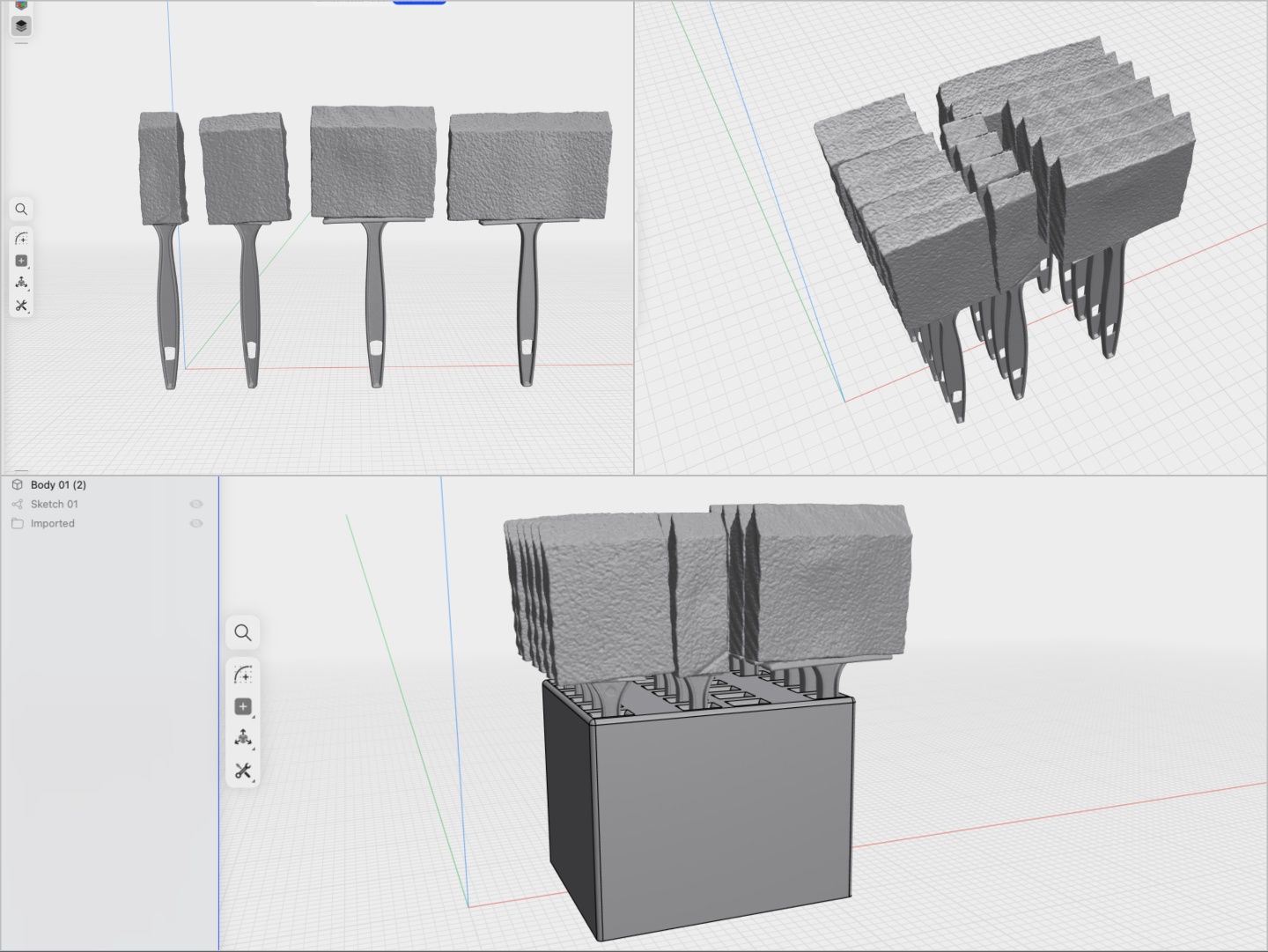Select the Sketch arc tool in brush-holder viewport

tap(243, 675)
